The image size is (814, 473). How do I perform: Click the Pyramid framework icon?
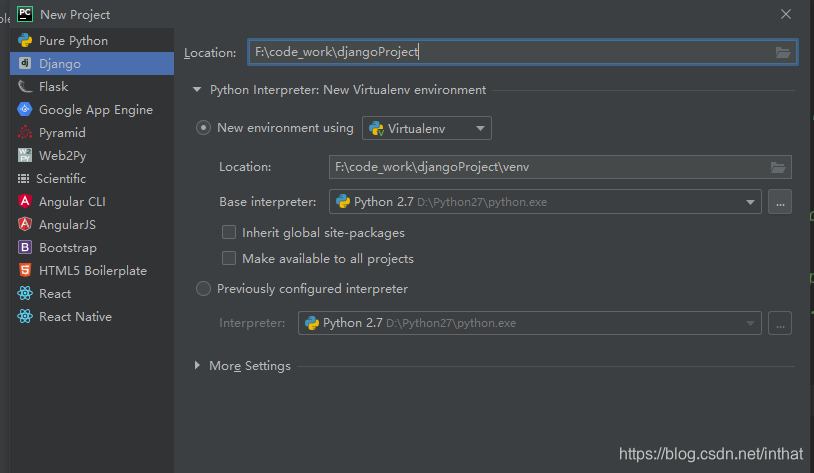click(x=25, y=132)
